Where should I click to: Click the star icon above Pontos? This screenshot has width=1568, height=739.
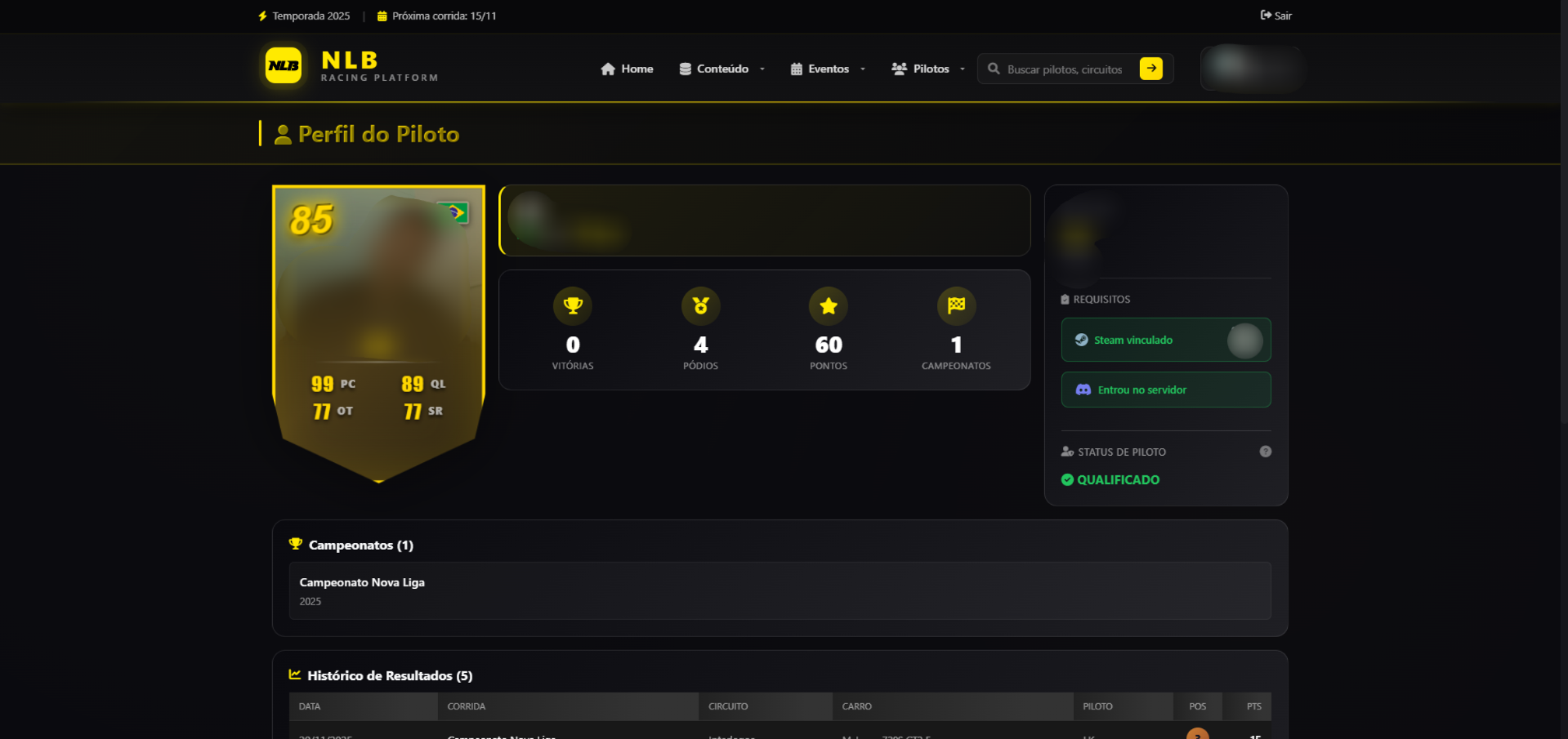(828, 305)
